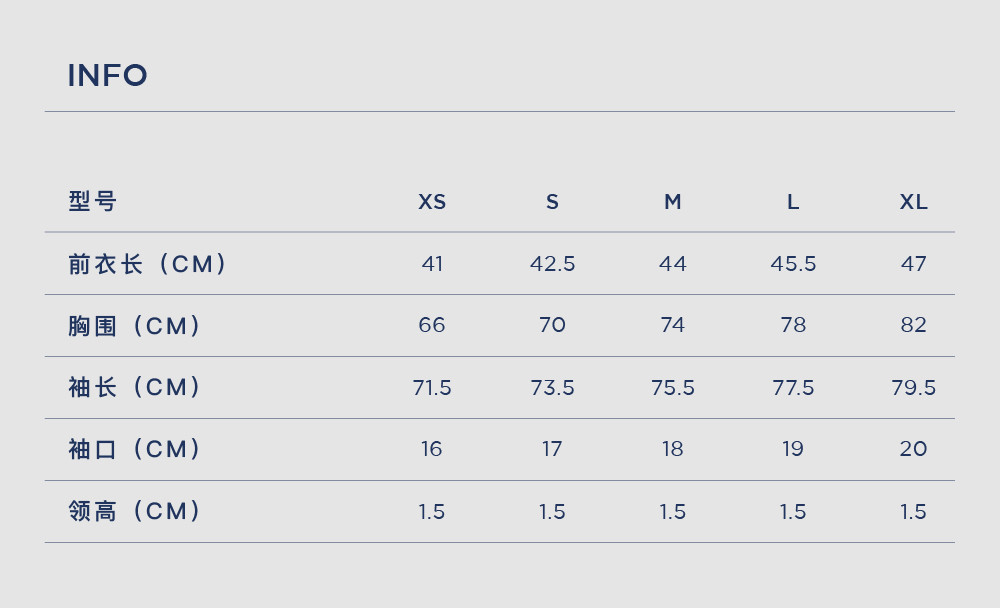This screenshot has height=608, width=1000.
Task: Select the L size column header
Action: pos(793,202)
